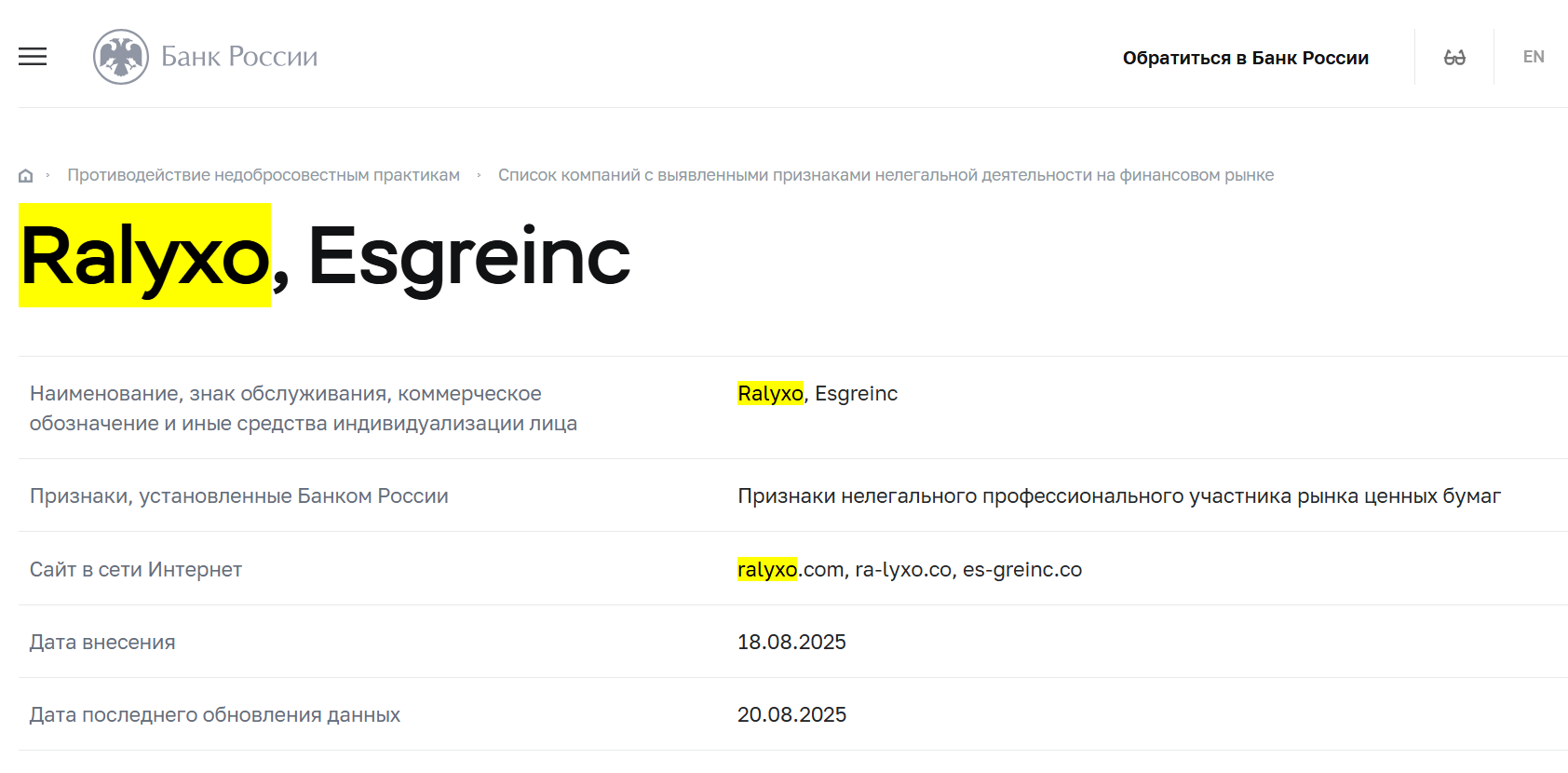This screenshot has height=773, width=1568.
Task: Go to home via breadcrumb house icon
Action: [26, 175]
